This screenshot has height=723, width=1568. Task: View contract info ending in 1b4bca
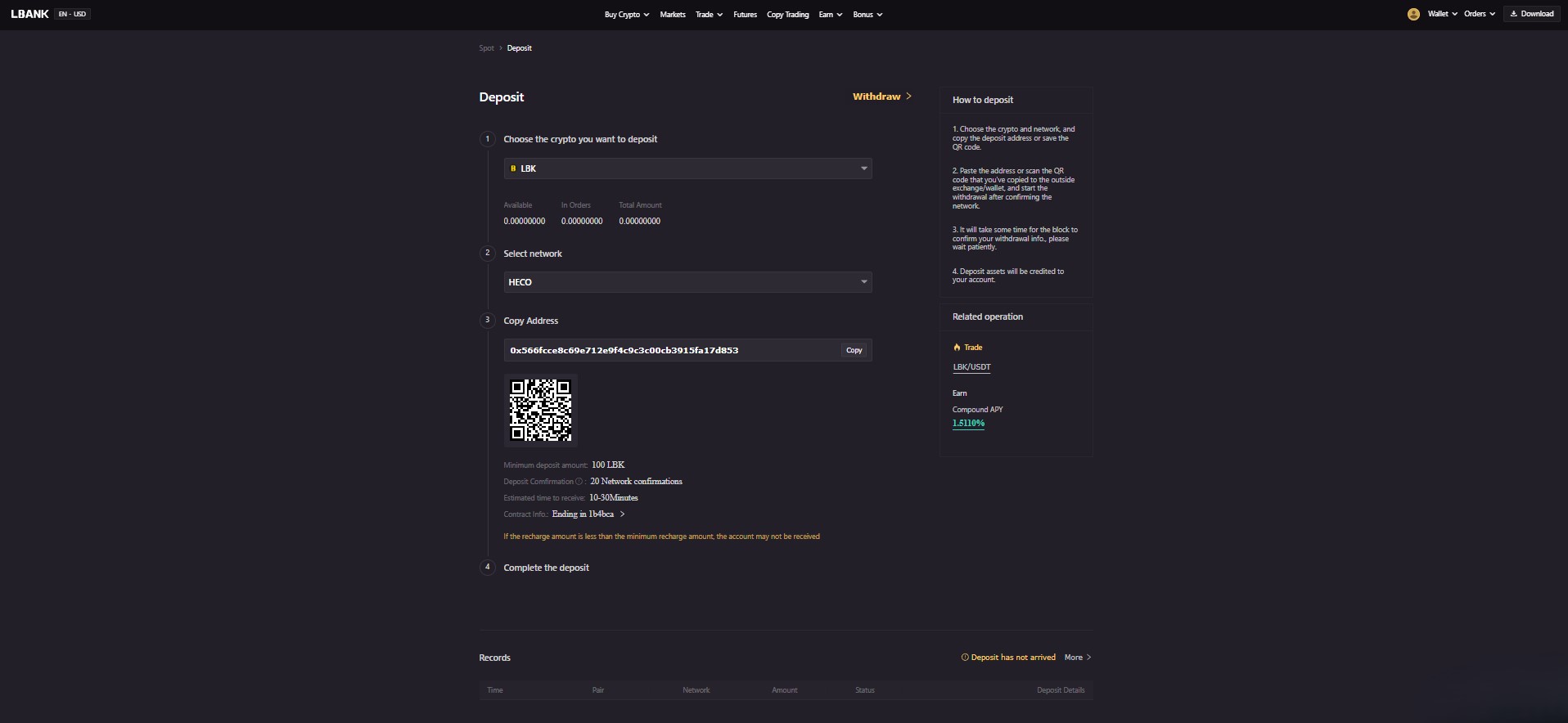point(588,514)
